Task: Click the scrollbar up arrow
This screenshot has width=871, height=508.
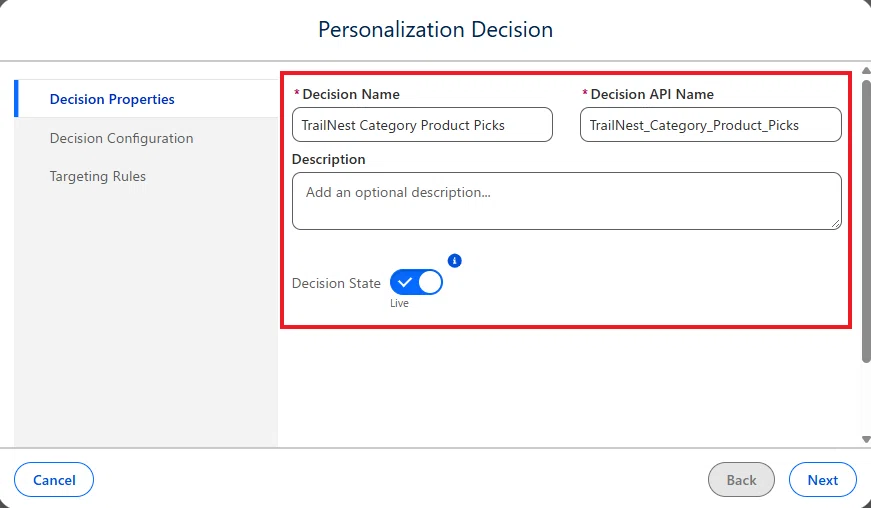Action: tap(866, 71)
